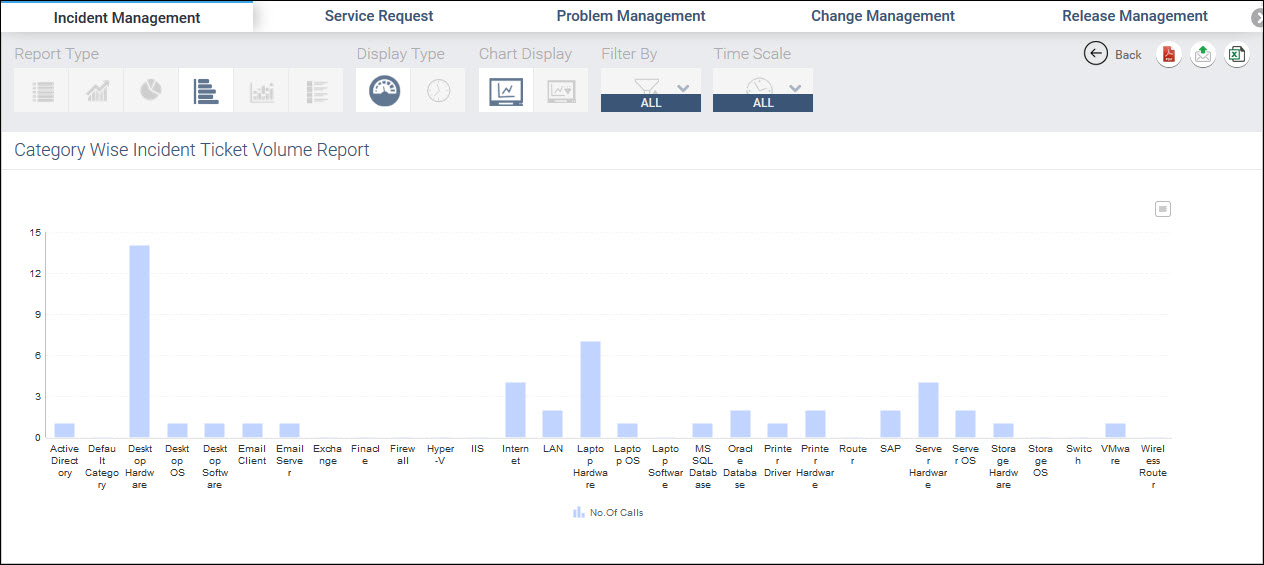
Task: Click the Laptop Hardware bar in chart
Action: [590, 389]
